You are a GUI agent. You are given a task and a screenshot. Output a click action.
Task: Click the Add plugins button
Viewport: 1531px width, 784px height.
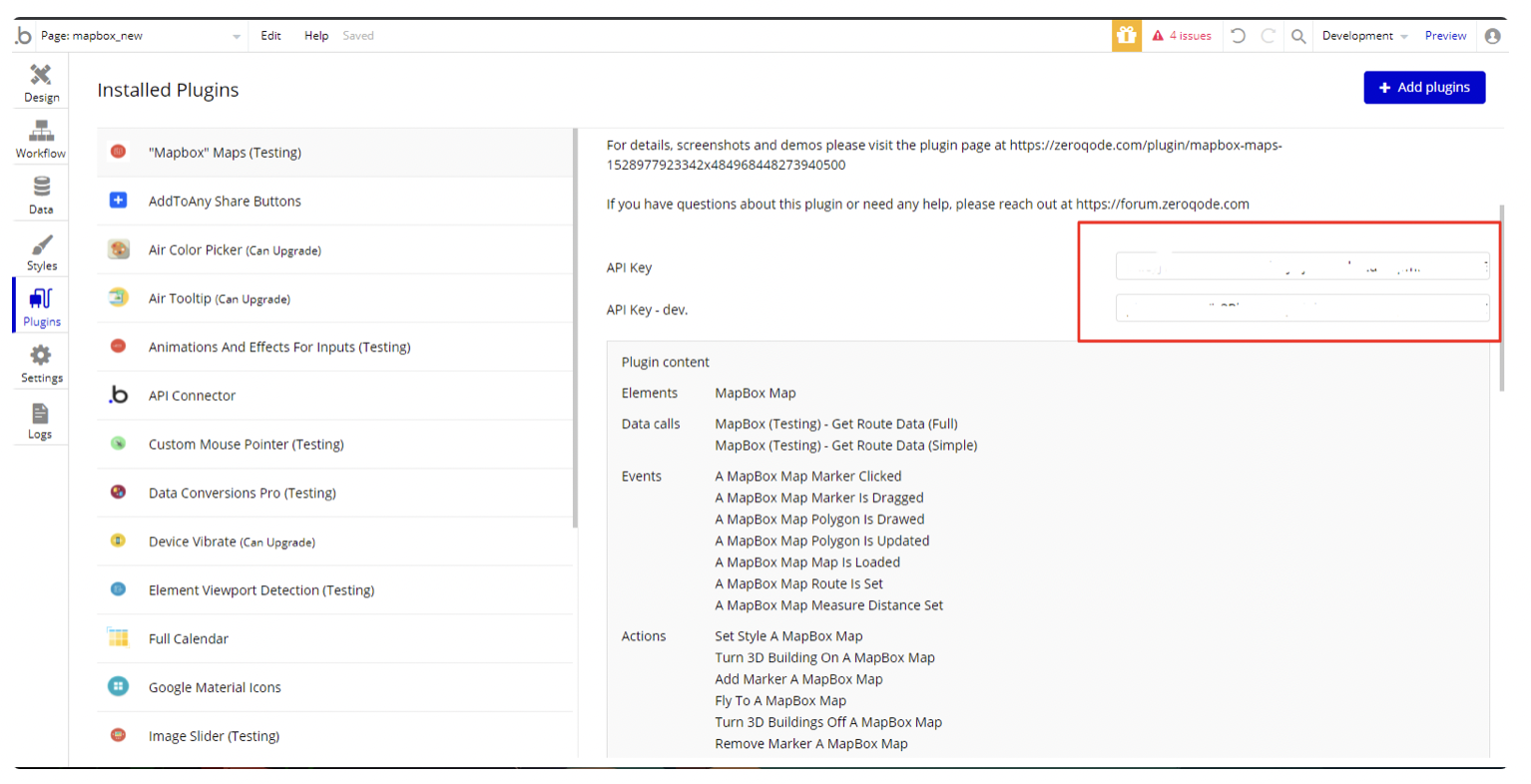click(1424, 88)
